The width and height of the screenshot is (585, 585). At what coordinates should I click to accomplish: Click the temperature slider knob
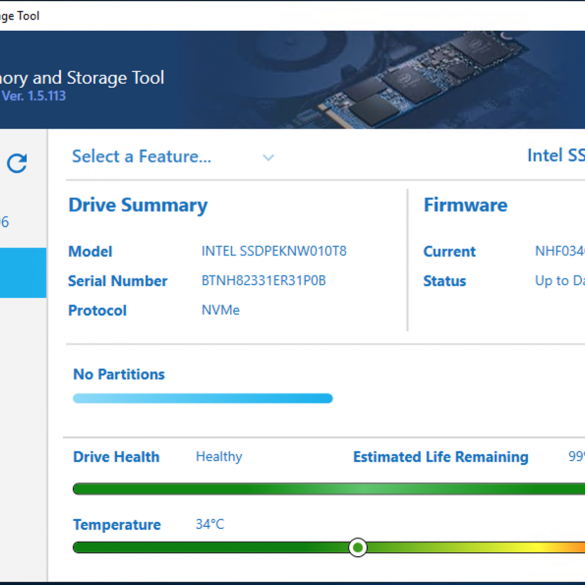pos(358,547)
